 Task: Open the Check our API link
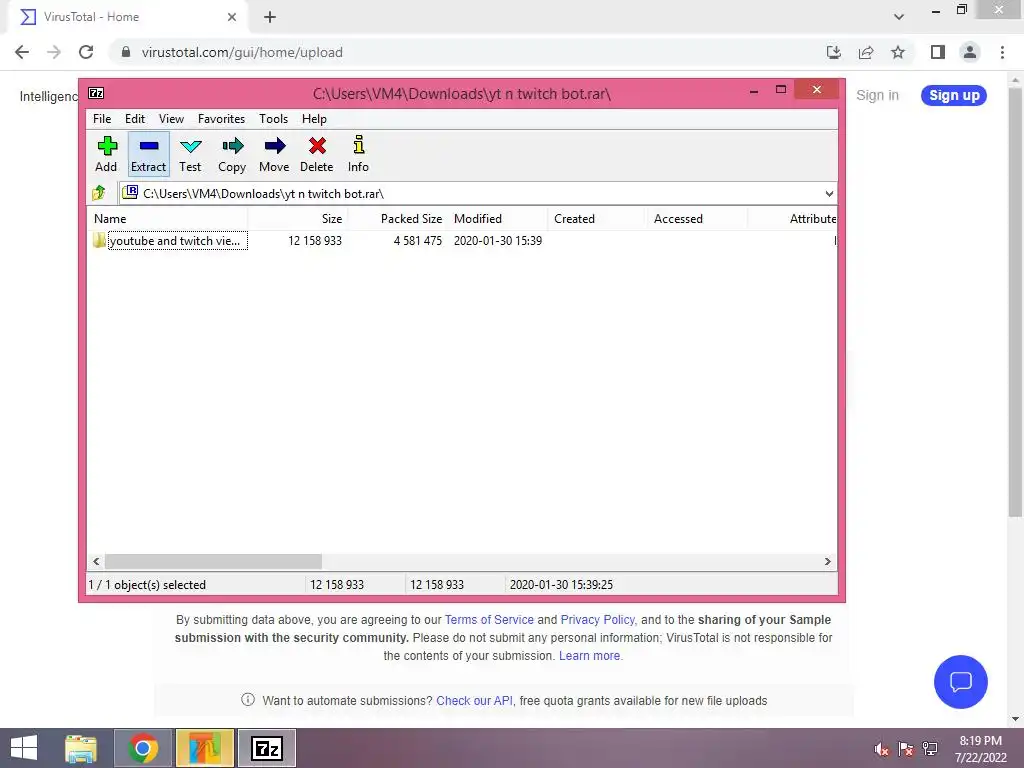click(x=474, y=701)
